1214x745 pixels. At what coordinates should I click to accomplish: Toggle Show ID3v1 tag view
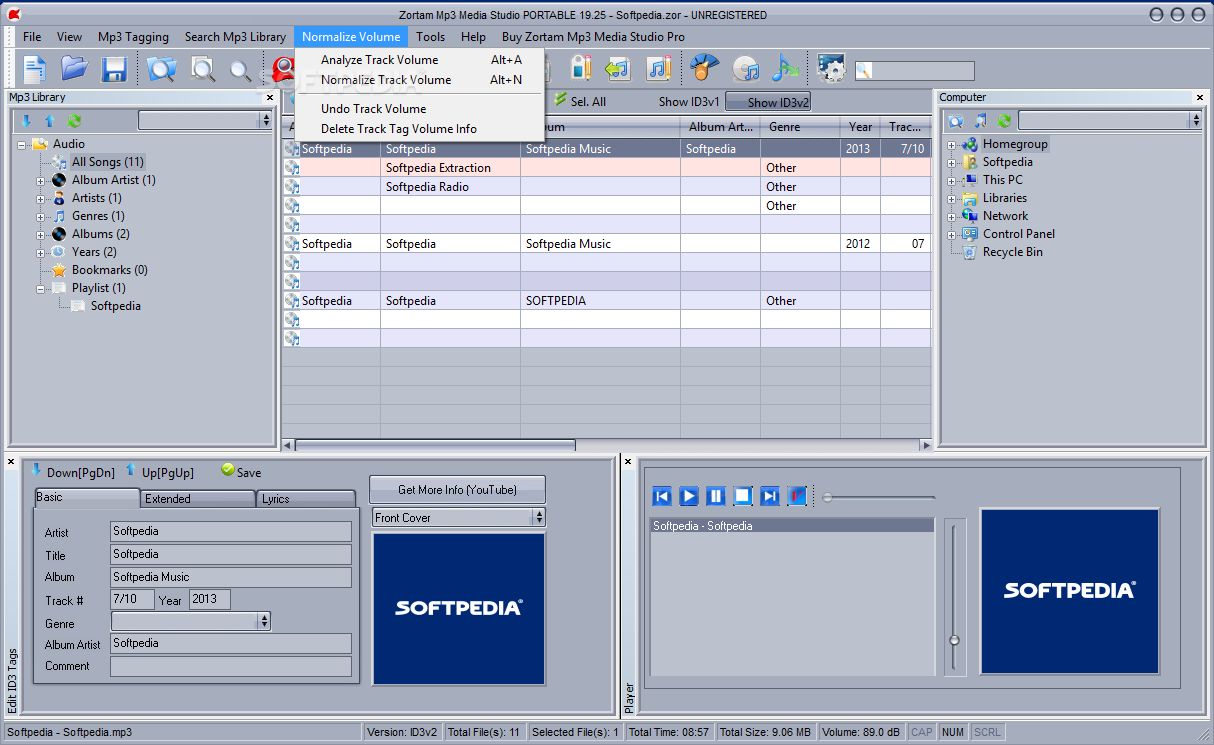[689, 102]
